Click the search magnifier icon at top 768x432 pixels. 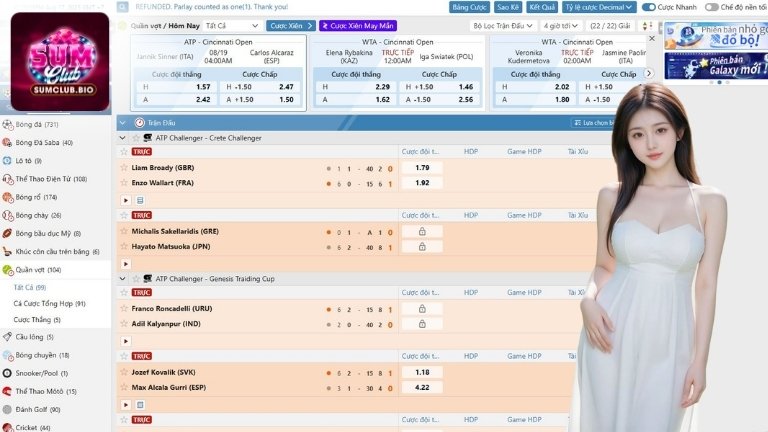tap(122, 7)
